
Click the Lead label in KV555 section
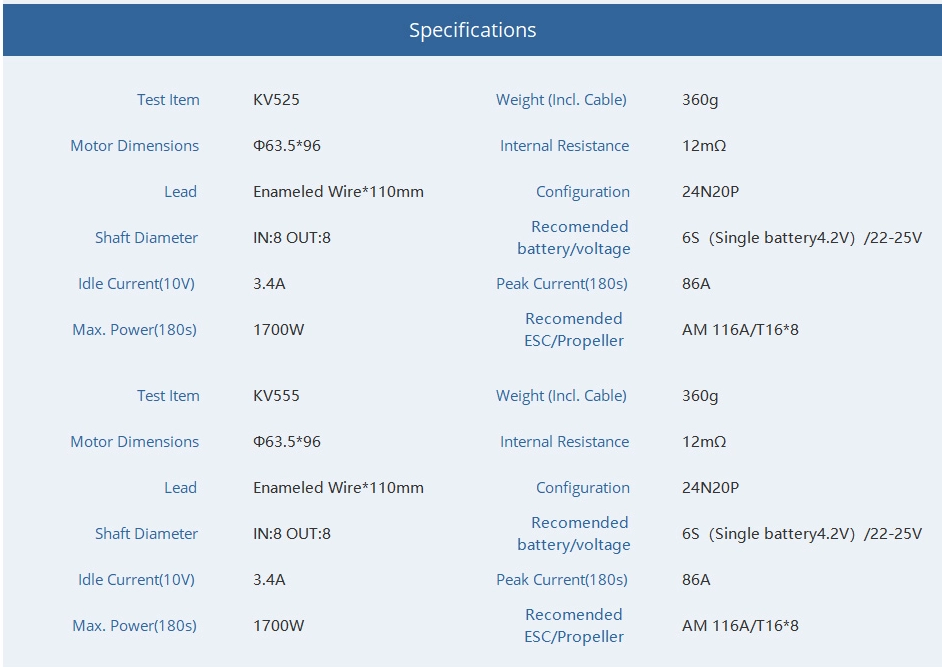180,488
